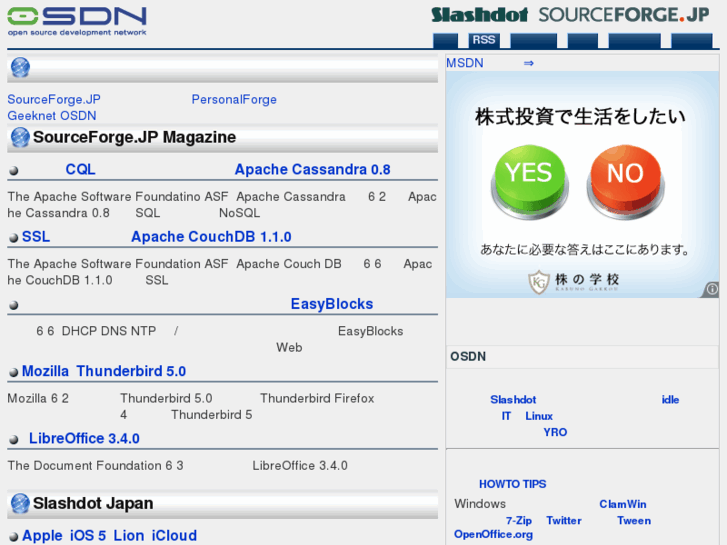Image resolution: width=727 pixels, height=545 pixels.
Task: Open the YRO link
Action: coord(555,432)
